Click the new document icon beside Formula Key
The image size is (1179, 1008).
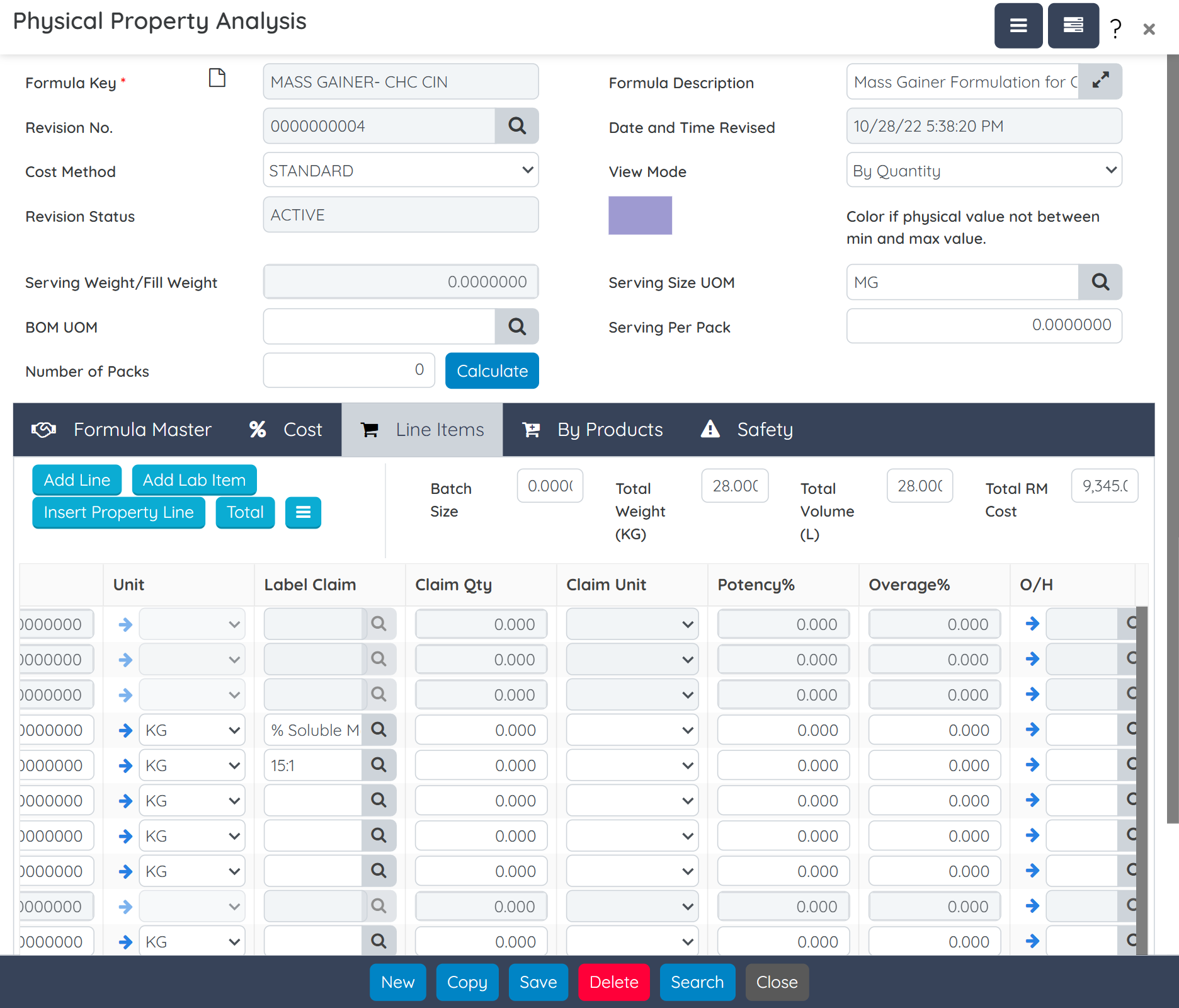click(217, 78)
